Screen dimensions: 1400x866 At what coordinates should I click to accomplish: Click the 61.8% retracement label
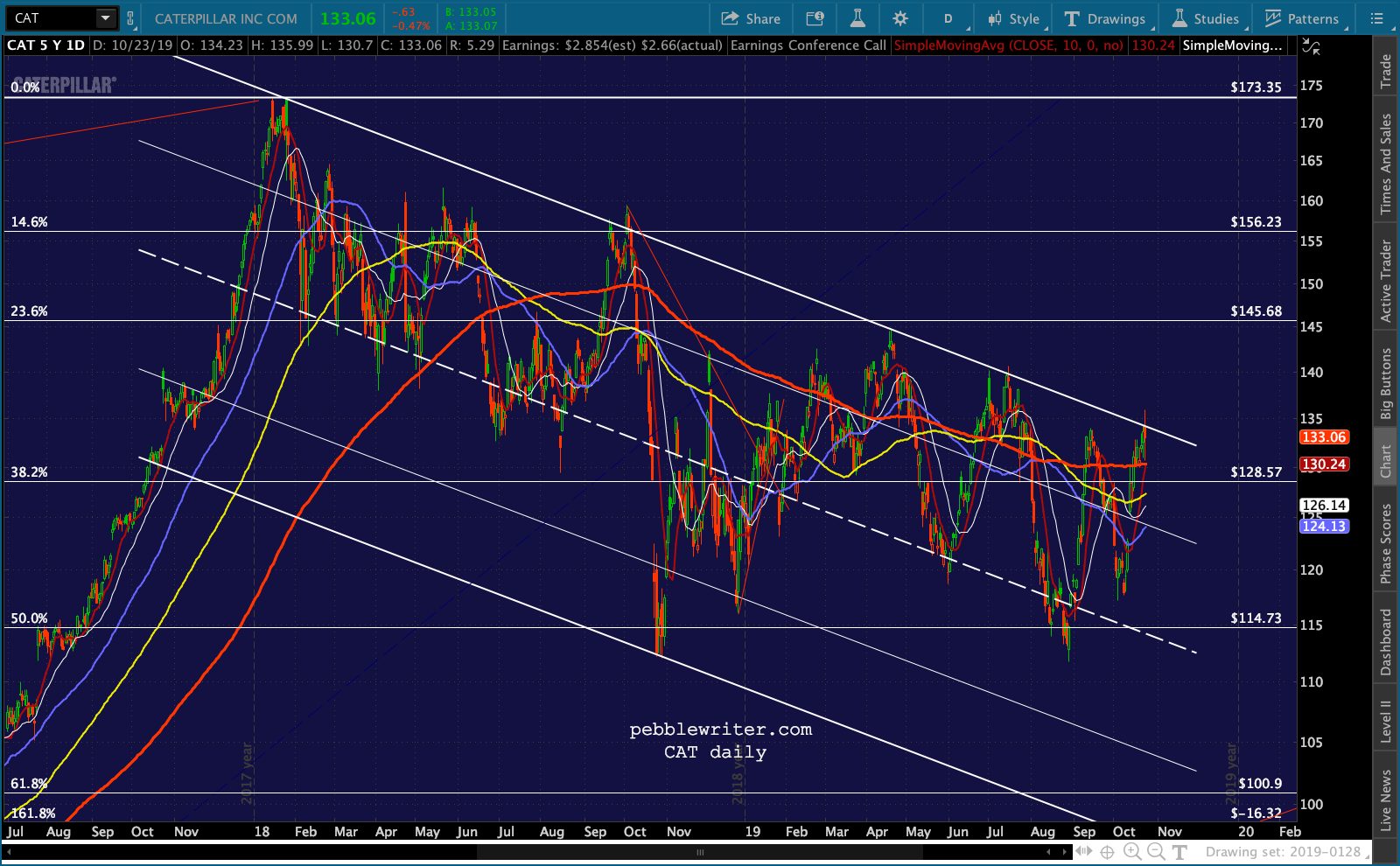tap(29, 784)
